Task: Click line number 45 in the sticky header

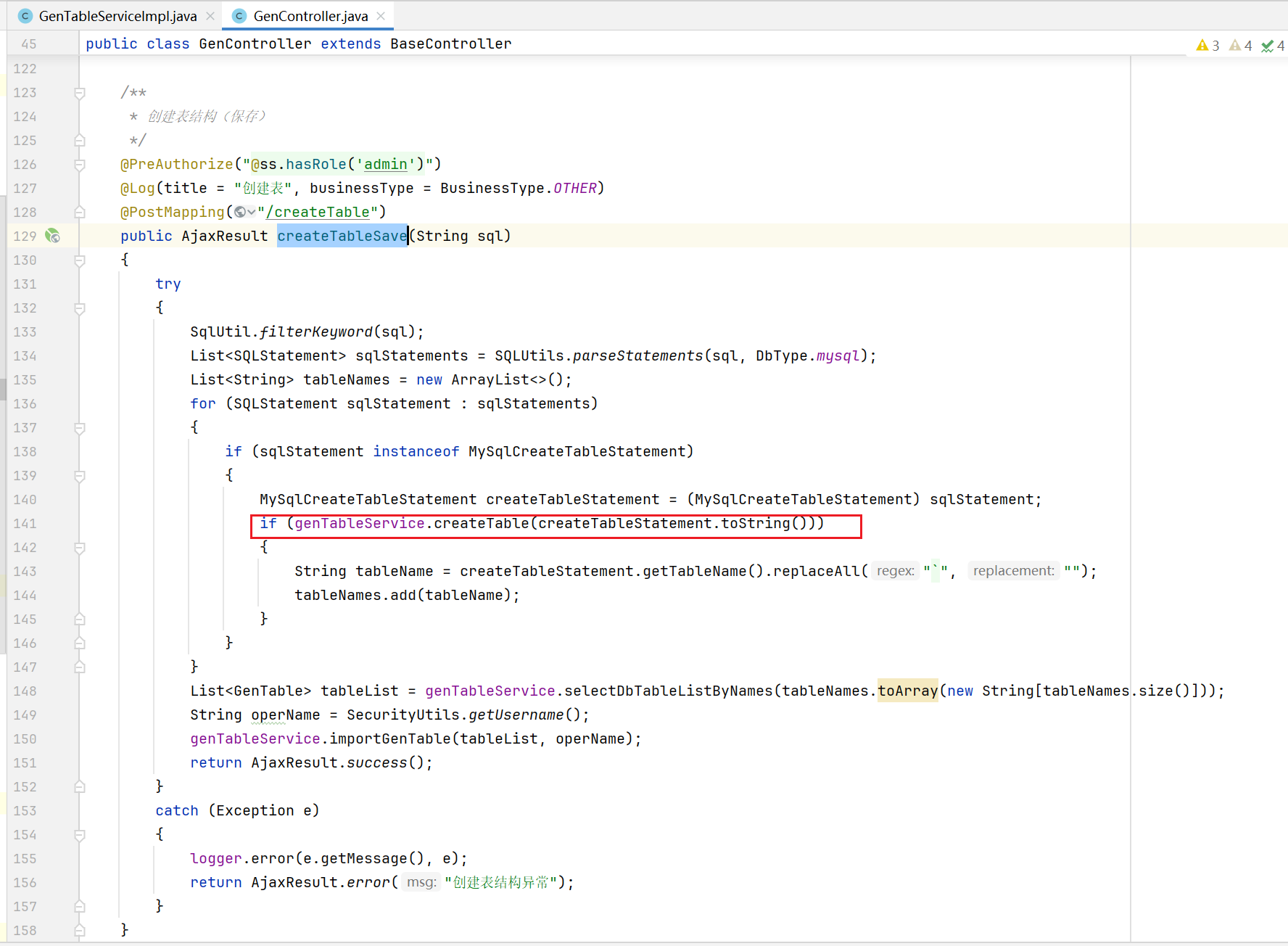Action: [x=28, y=44]
